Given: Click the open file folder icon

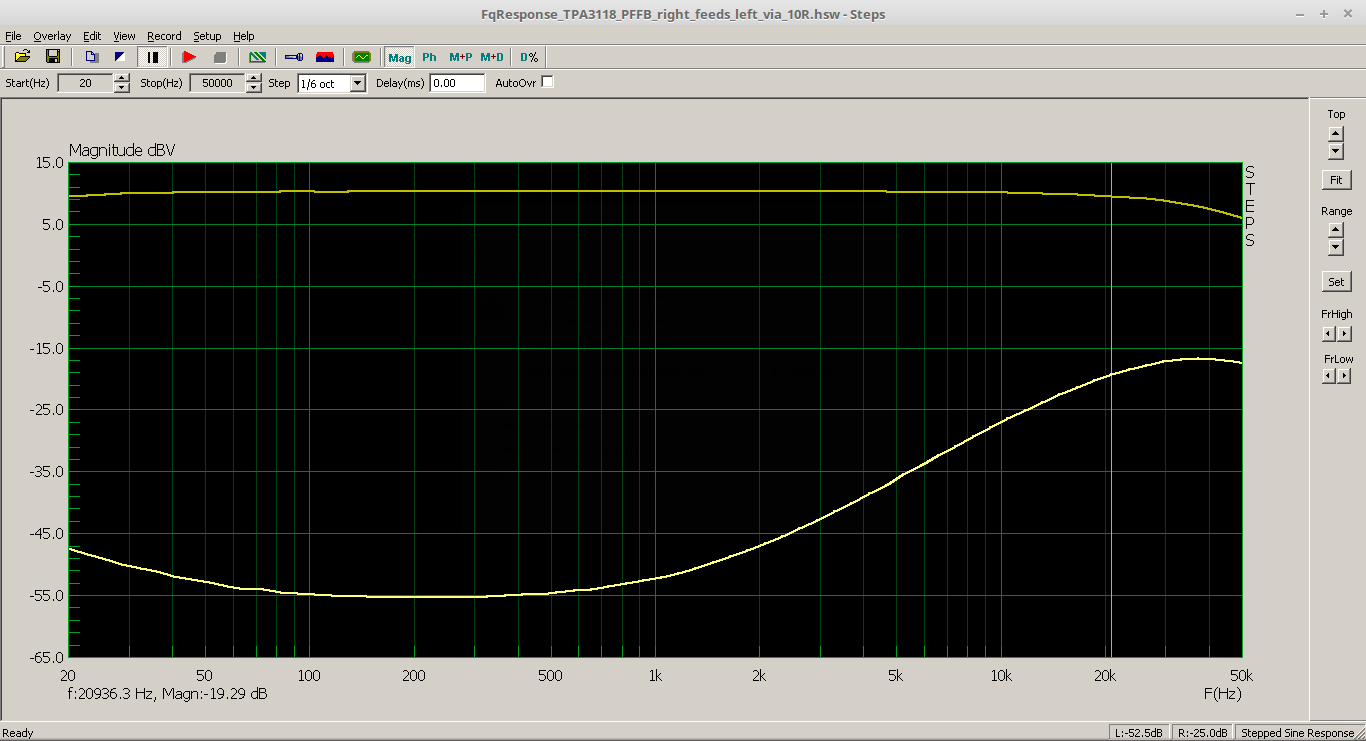Looking at the screenshot, I should 22,57.
